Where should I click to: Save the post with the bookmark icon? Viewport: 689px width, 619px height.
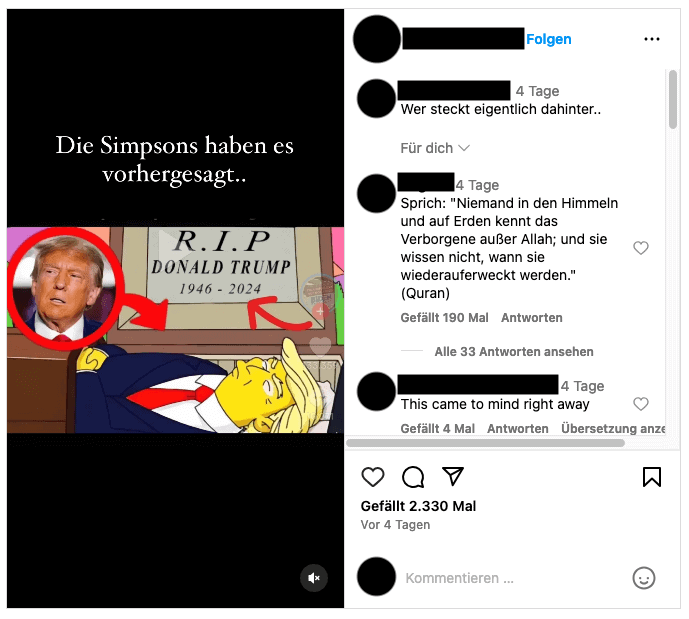[x=652, y=477]
